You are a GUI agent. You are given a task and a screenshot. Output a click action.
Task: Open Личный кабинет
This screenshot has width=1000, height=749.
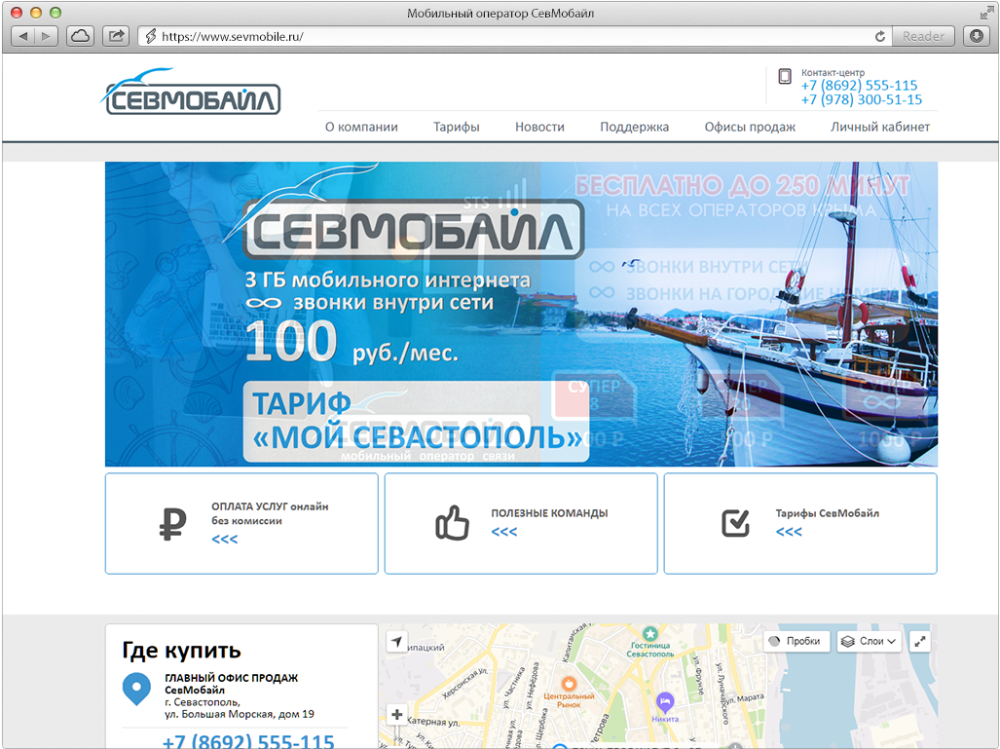(878, 127)
